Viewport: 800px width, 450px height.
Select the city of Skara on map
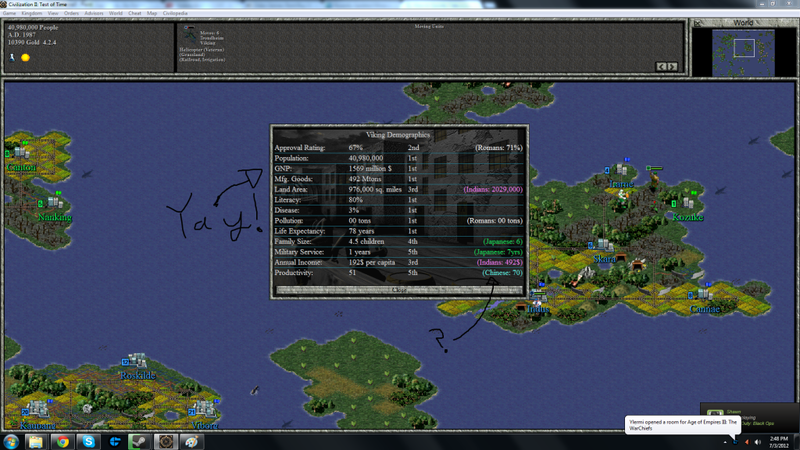click(604, 244)
